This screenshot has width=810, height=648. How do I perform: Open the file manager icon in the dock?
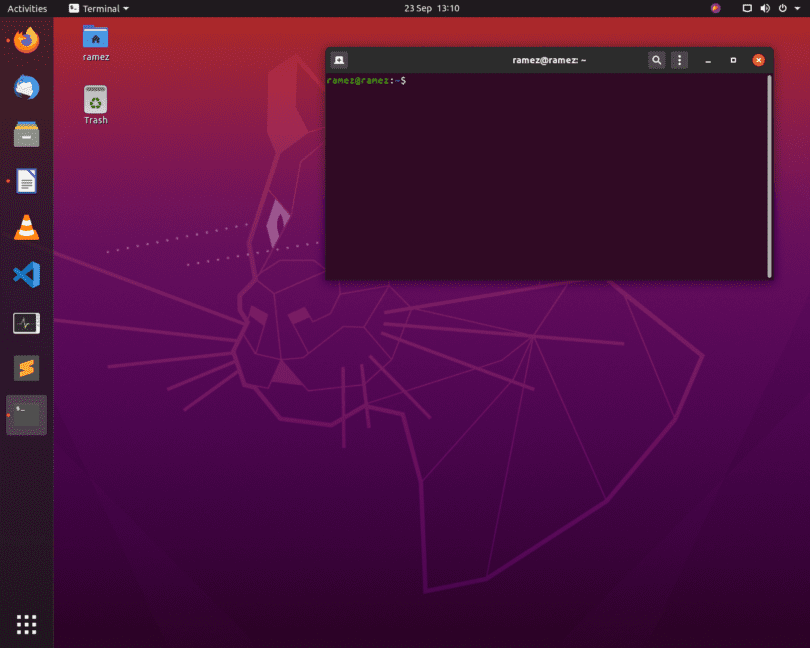click(x=26, y=134)
